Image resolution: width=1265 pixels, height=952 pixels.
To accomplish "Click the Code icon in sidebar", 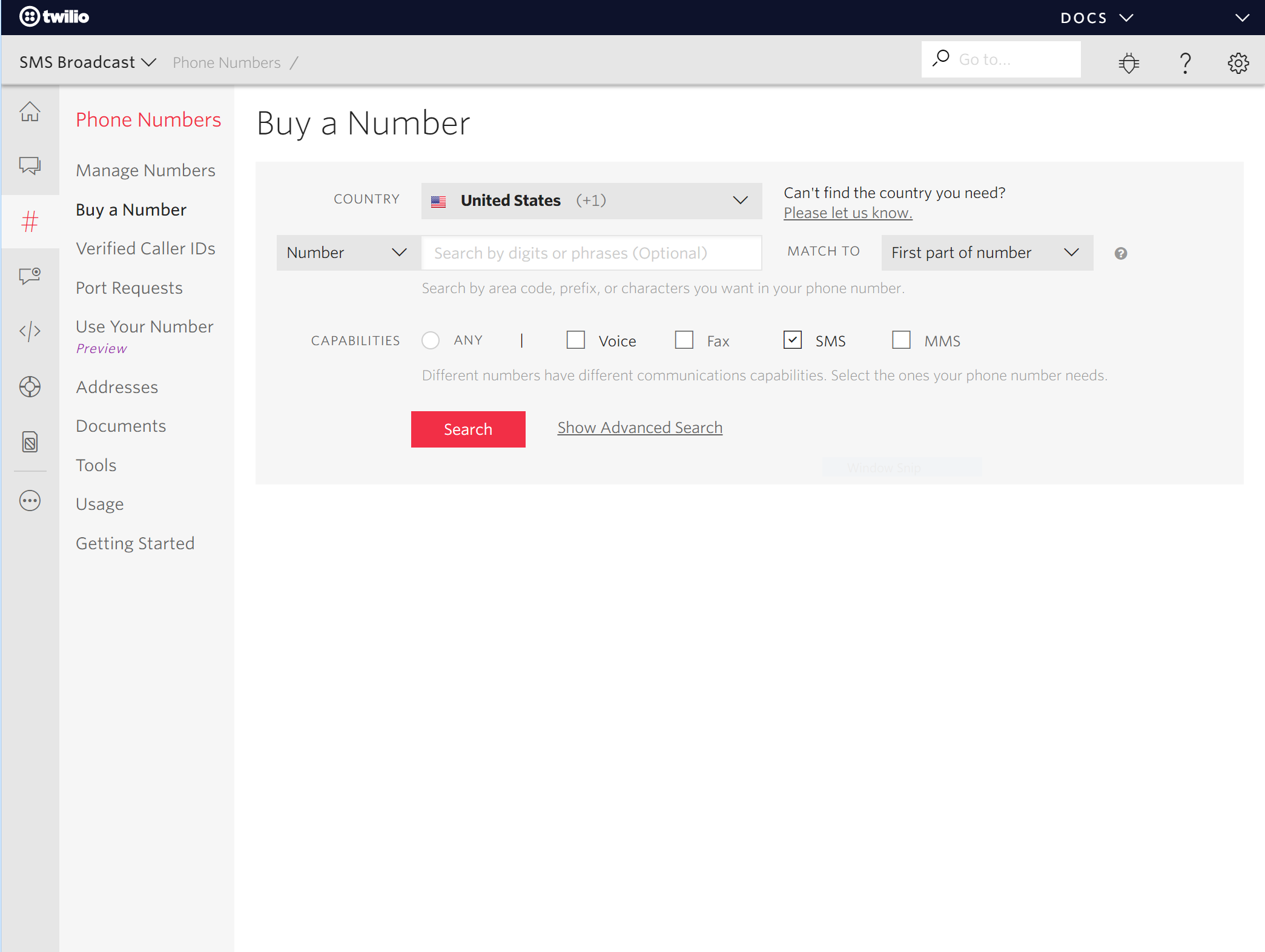I will [29, 330].
